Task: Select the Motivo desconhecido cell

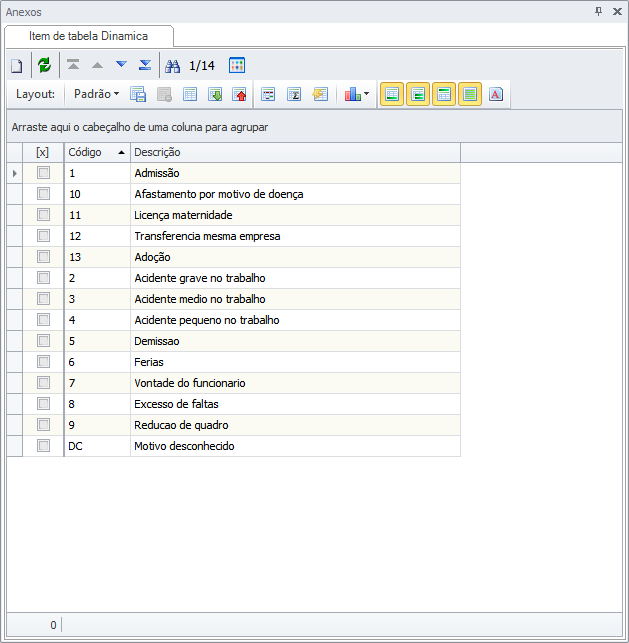Action: tap(295, 446)
